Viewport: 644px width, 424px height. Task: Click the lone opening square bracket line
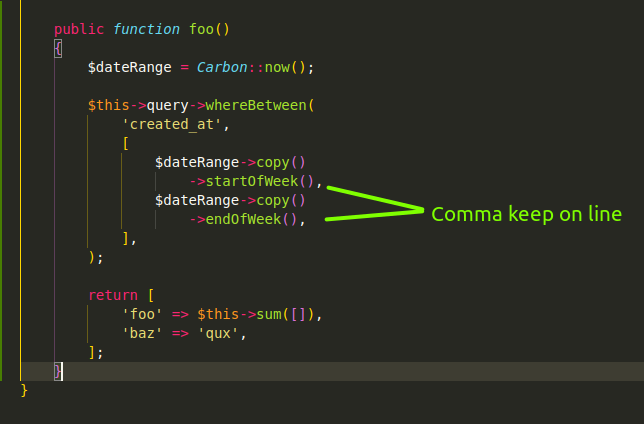pyautogui.click(x=126, y=143)
